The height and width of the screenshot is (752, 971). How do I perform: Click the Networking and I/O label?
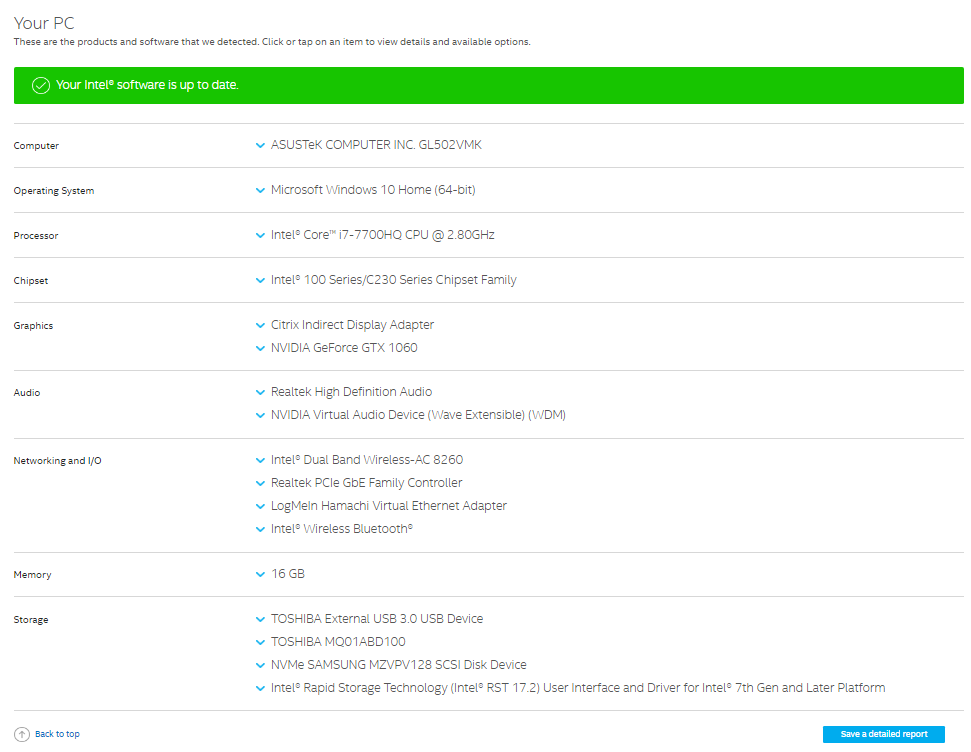click(58, 461)
